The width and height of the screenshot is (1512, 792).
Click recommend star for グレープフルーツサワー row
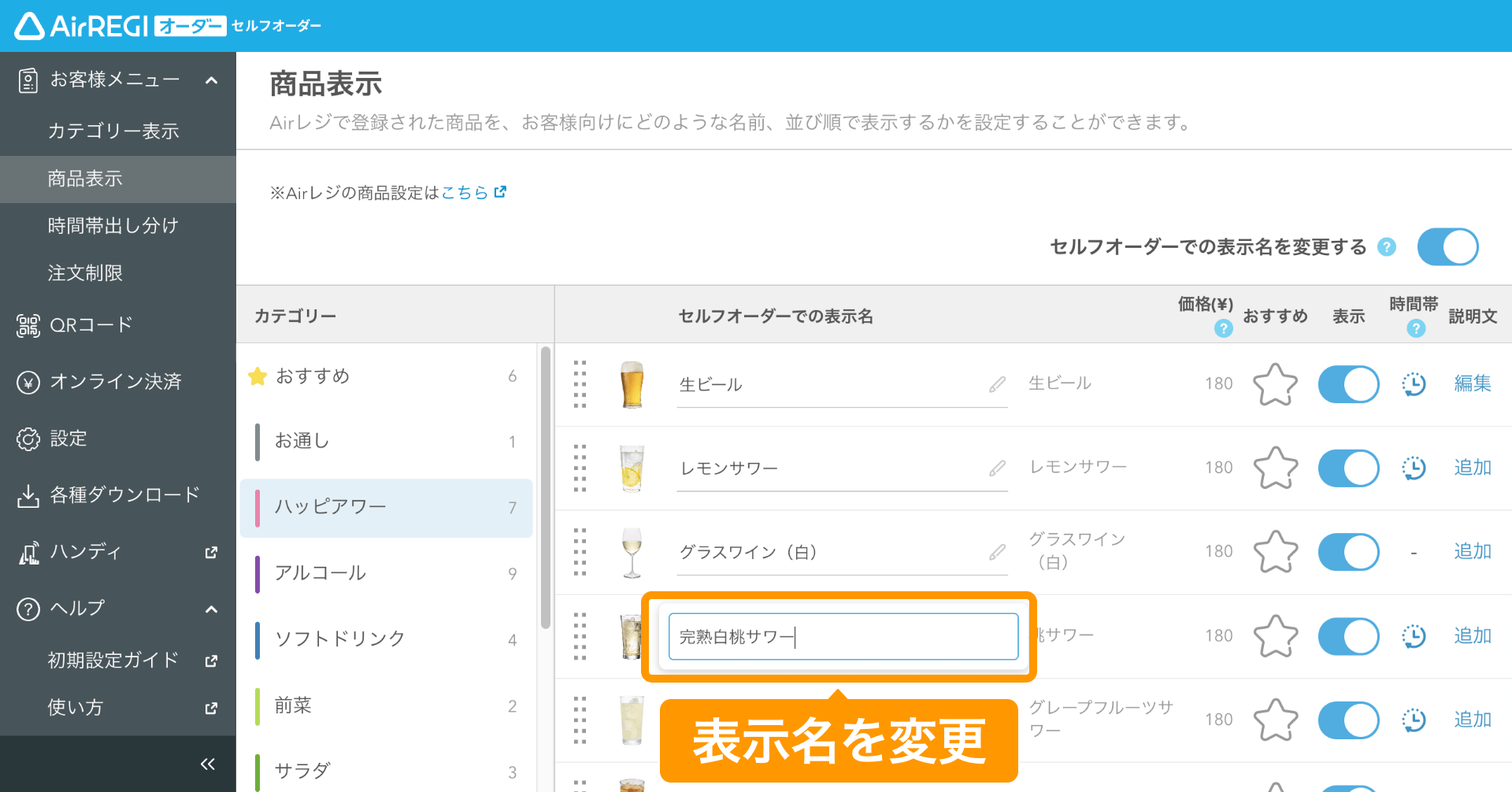click(1275, 720)
